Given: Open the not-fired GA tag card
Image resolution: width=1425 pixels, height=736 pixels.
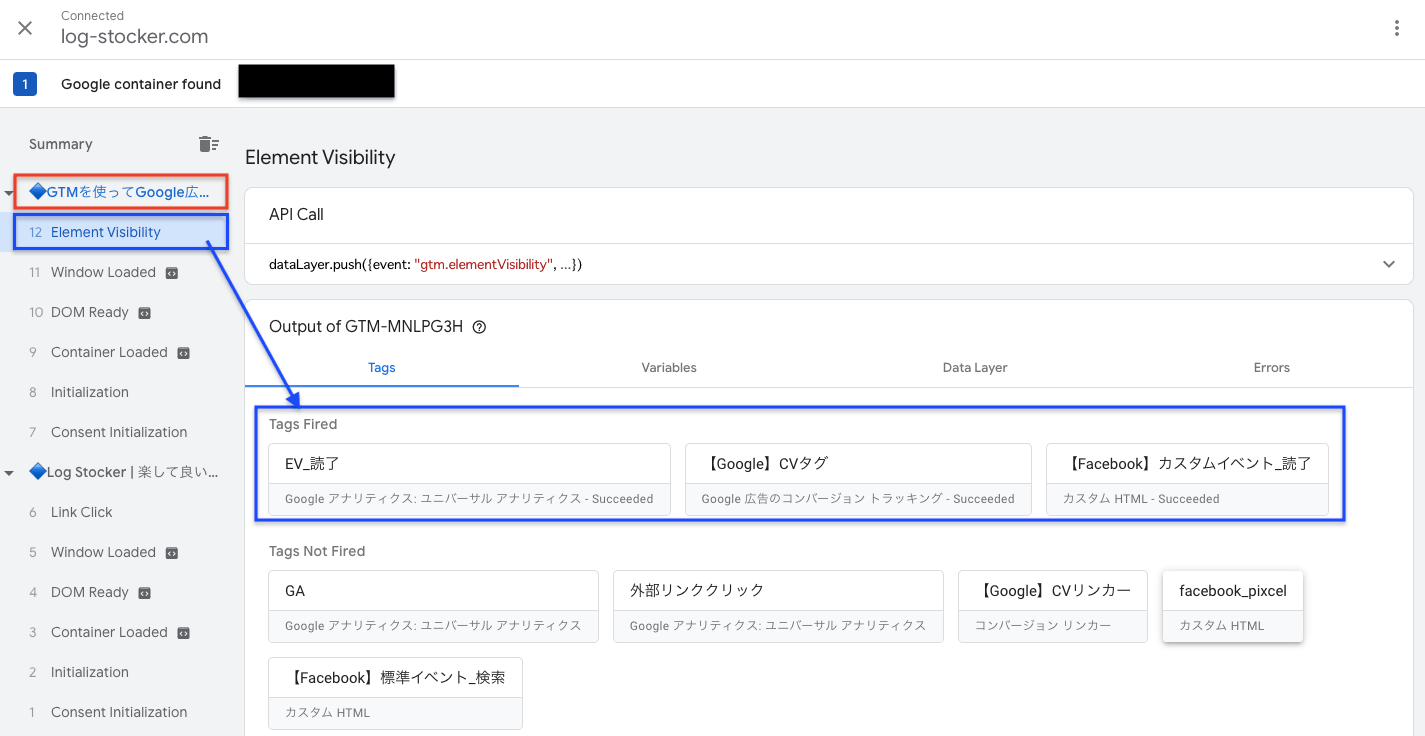Looking at the screenshot, I should (x=433, y=607).
